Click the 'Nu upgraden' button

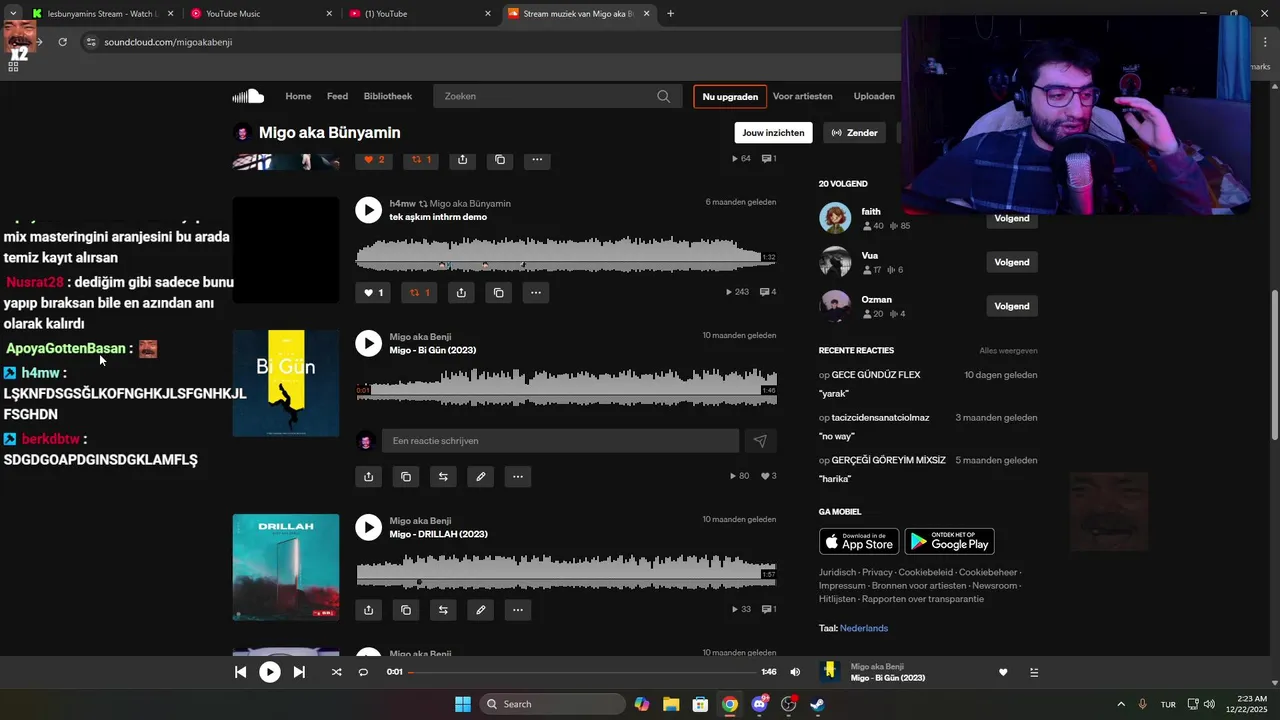point(730,96)
